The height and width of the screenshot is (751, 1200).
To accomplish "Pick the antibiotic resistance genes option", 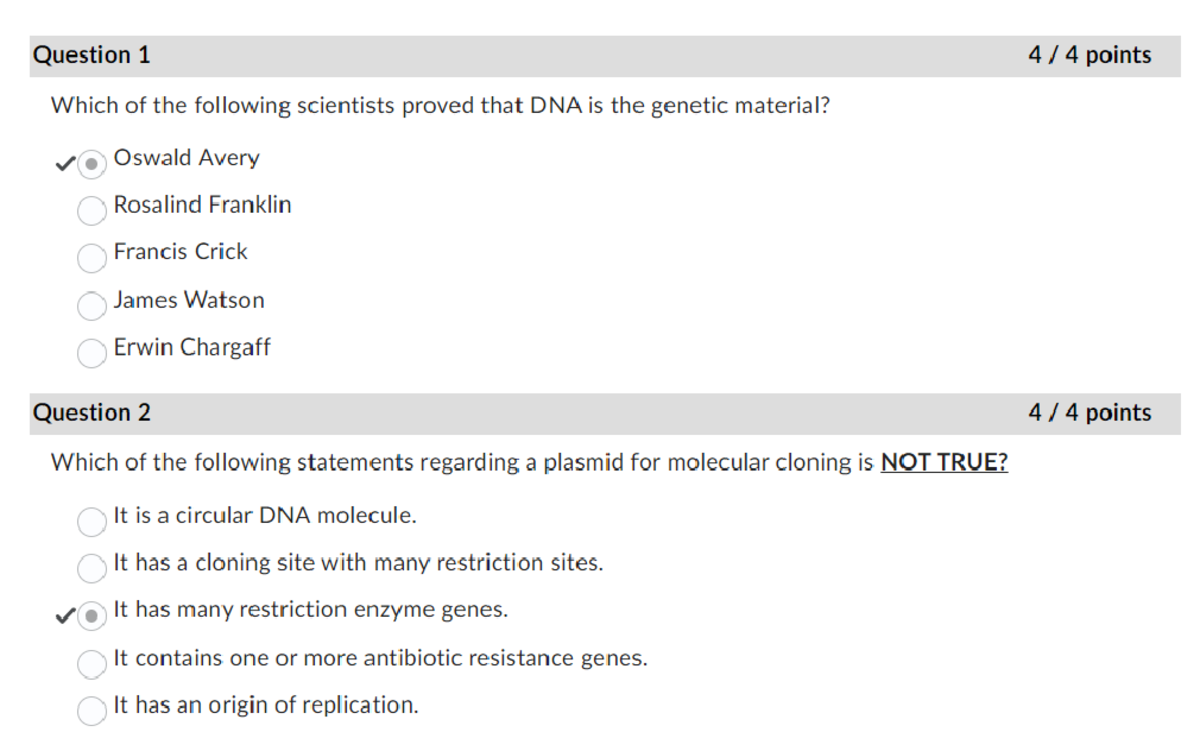I will (91, 664).
